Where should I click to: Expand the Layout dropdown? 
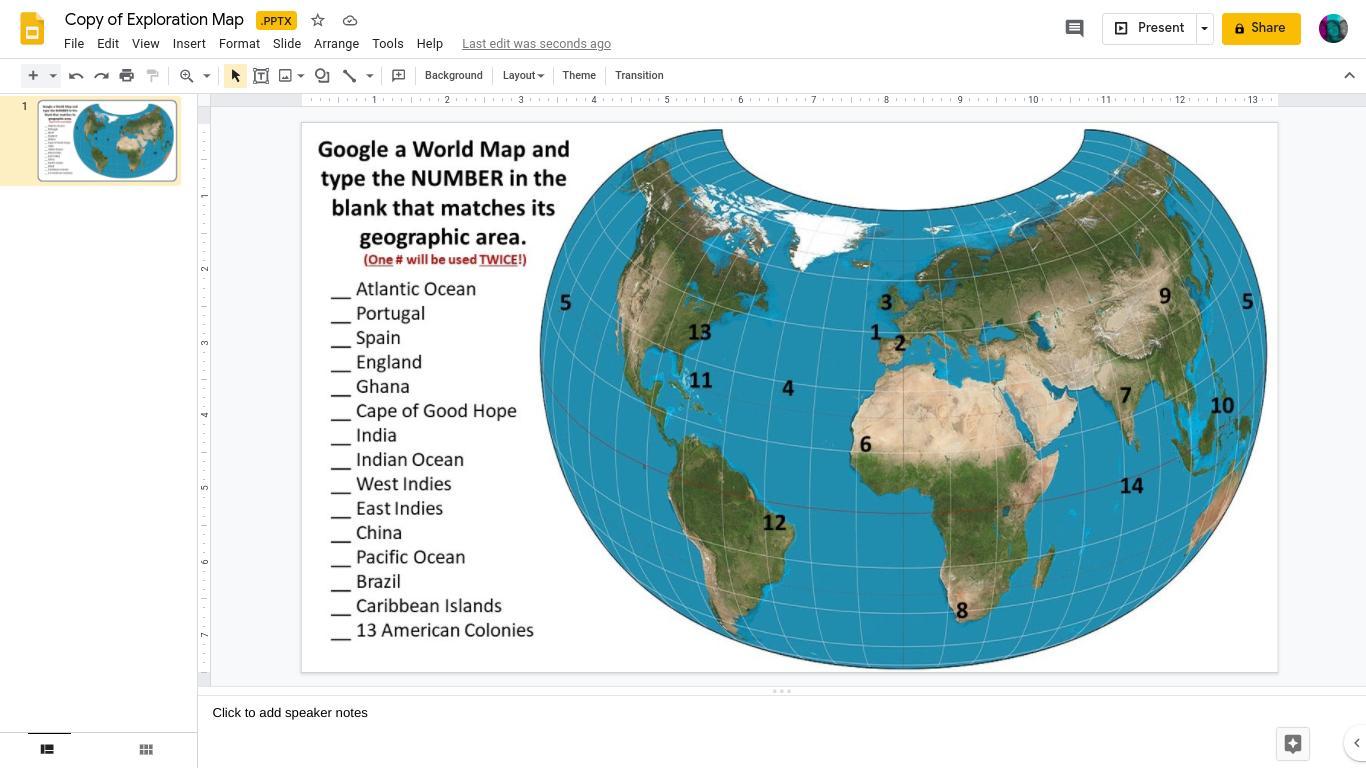pos(523,76)
